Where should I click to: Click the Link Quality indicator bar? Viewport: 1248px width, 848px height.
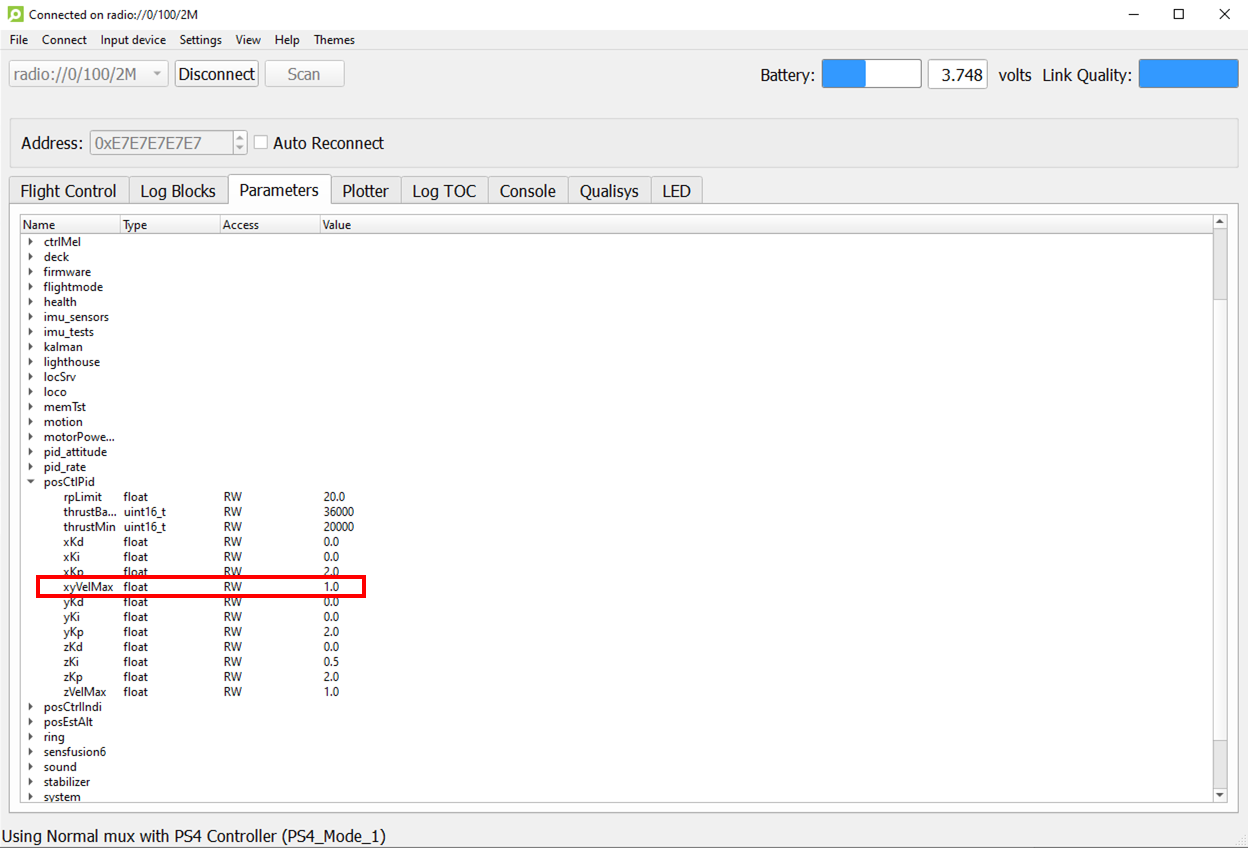coord(1188,74)
